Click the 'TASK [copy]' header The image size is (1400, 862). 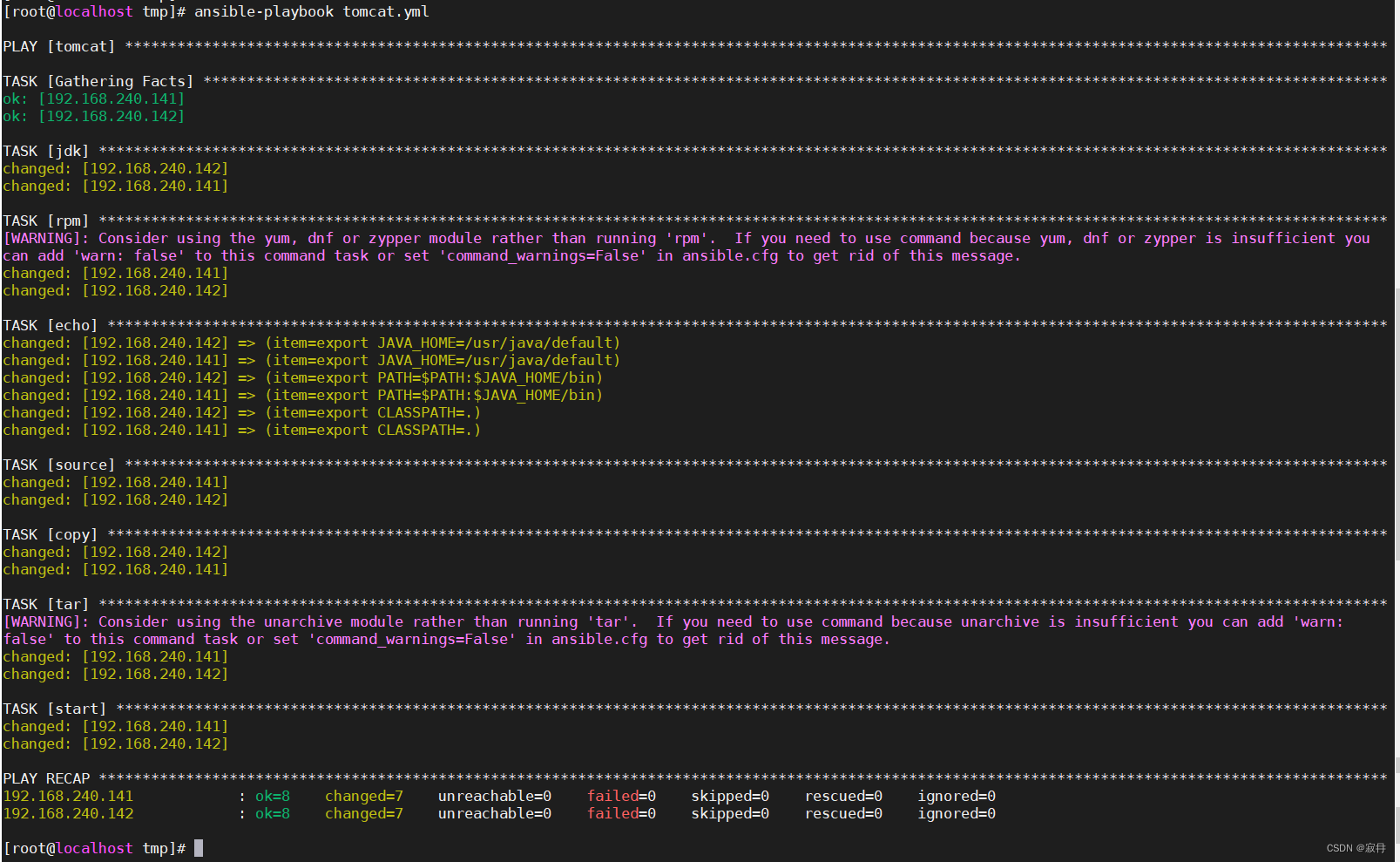click(x=51, y=535)
